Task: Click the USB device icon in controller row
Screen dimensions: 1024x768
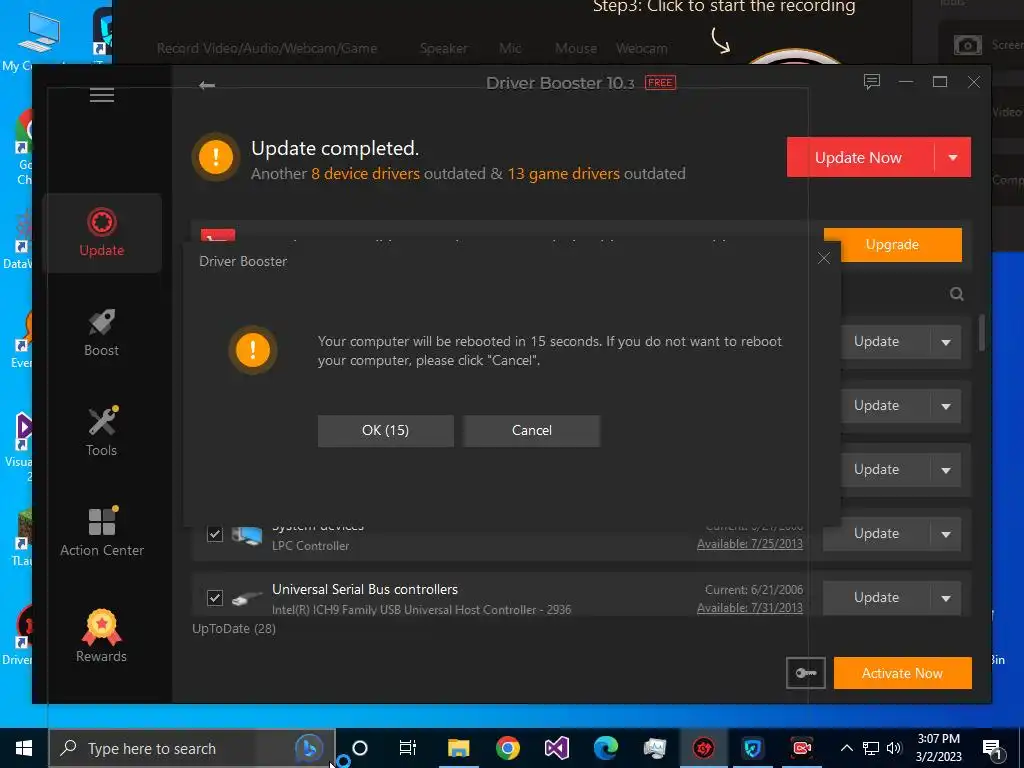Action: coord(247,598)
